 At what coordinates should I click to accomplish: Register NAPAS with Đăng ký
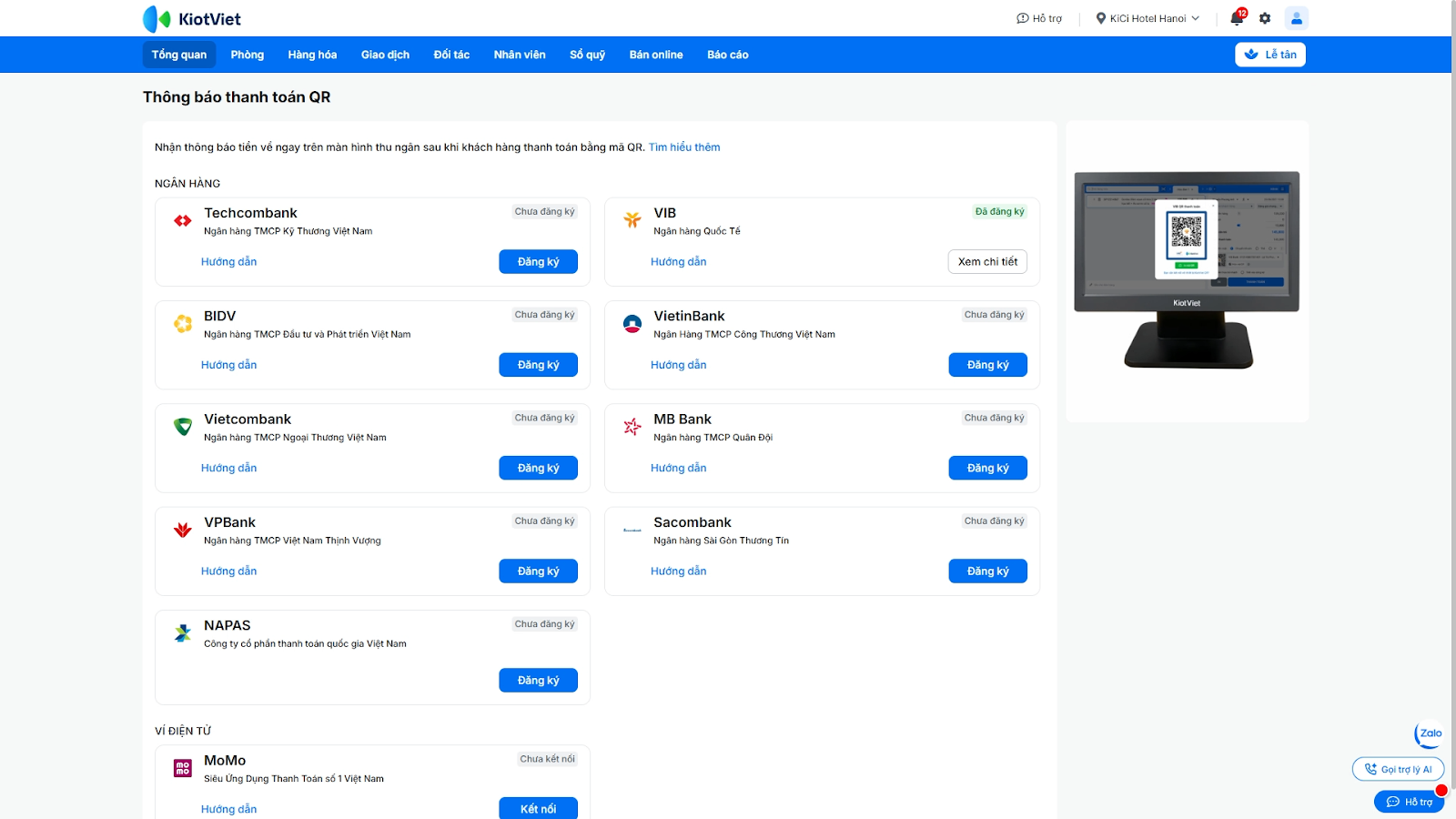(x=539, y=681)
